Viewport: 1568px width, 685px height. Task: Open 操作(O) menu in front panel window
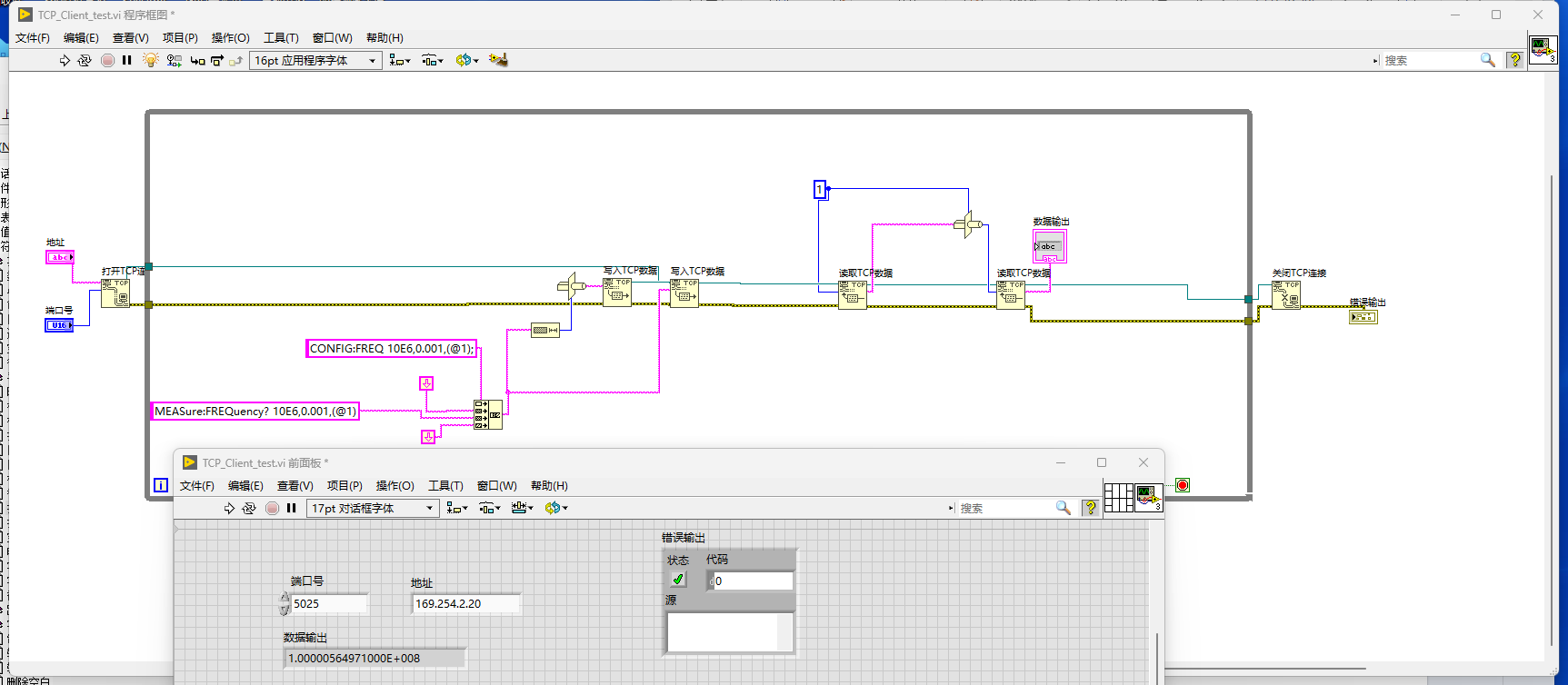394,486
